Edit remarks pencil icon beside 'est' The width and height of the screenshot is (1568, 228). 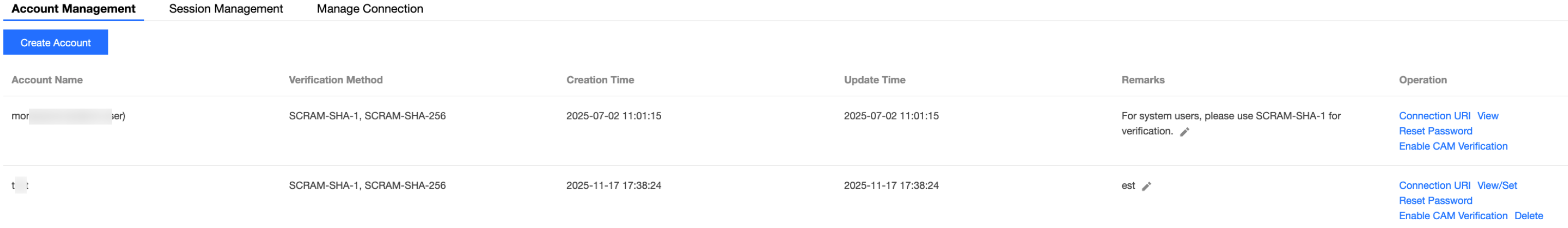pos(1146,186)
